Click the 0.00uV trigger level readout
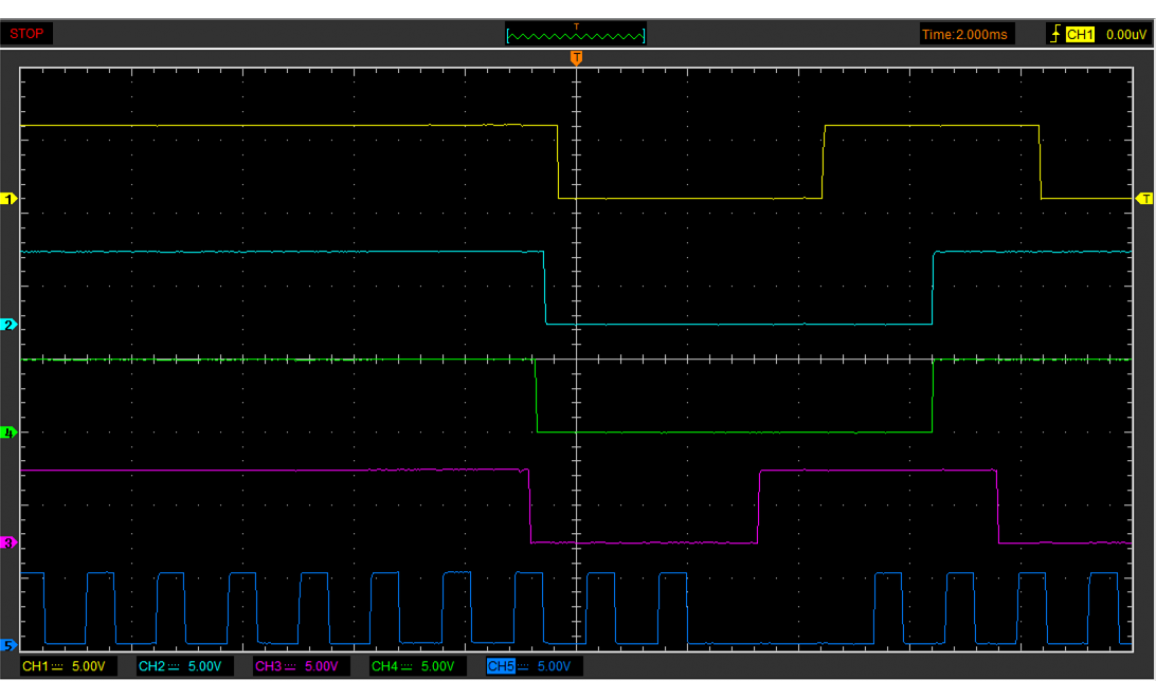The image size is (1156, 700). tap(1125, 34)
